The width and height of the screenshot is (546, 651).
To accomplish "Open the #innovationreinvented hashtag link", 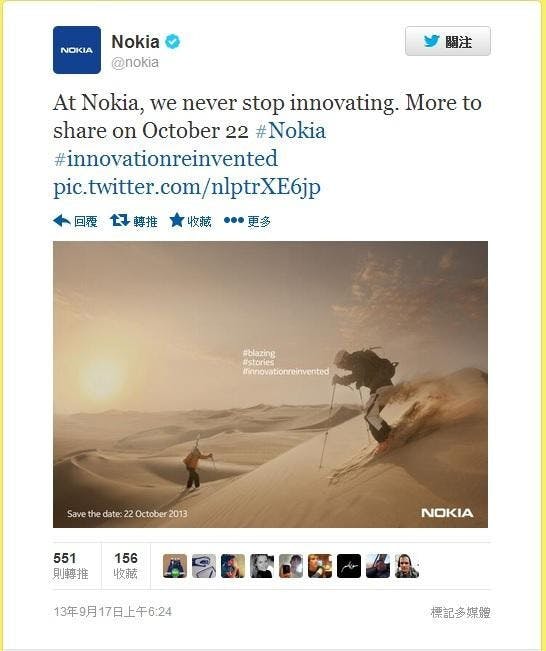I will coord(166,159).
